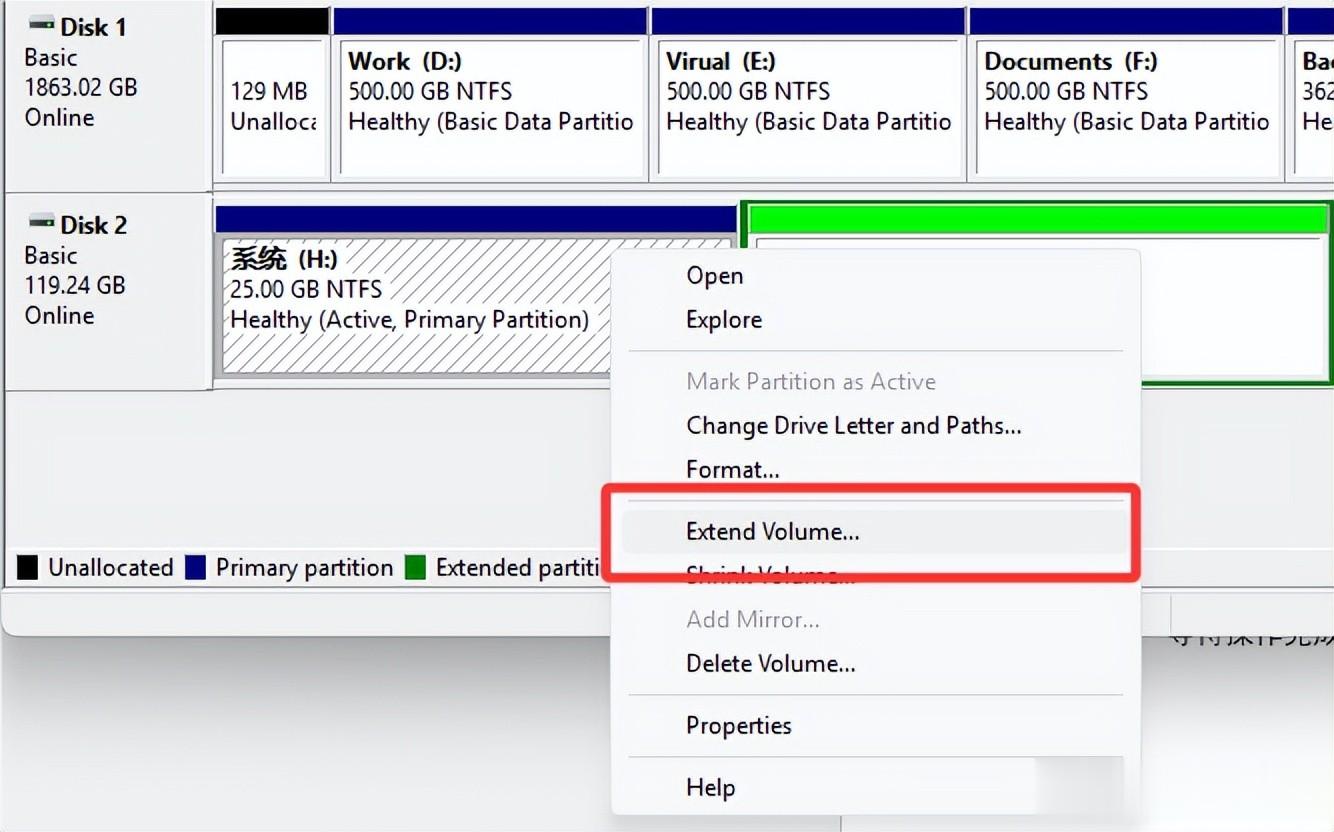Click the Disk 1 label

[94, 27]
